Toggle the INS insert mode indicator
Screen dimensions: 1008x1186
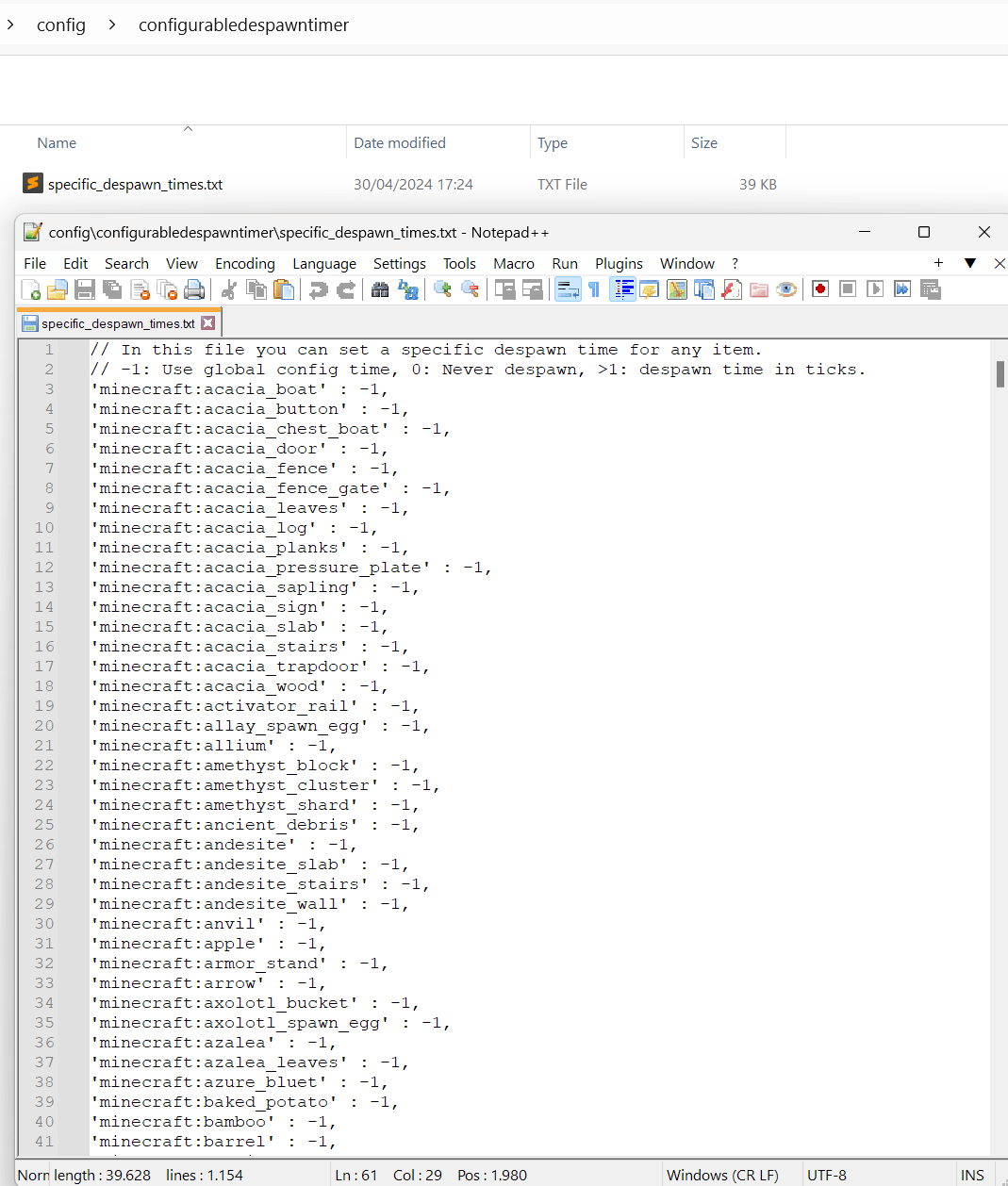pos(972,1176)
